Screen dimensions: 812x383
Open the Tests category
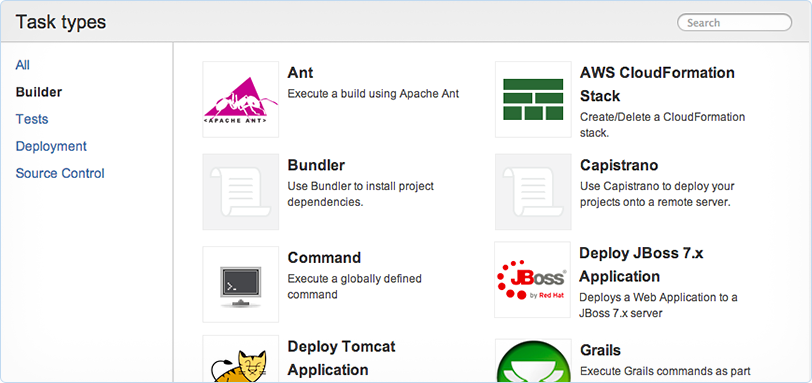(x=32, y=119)
